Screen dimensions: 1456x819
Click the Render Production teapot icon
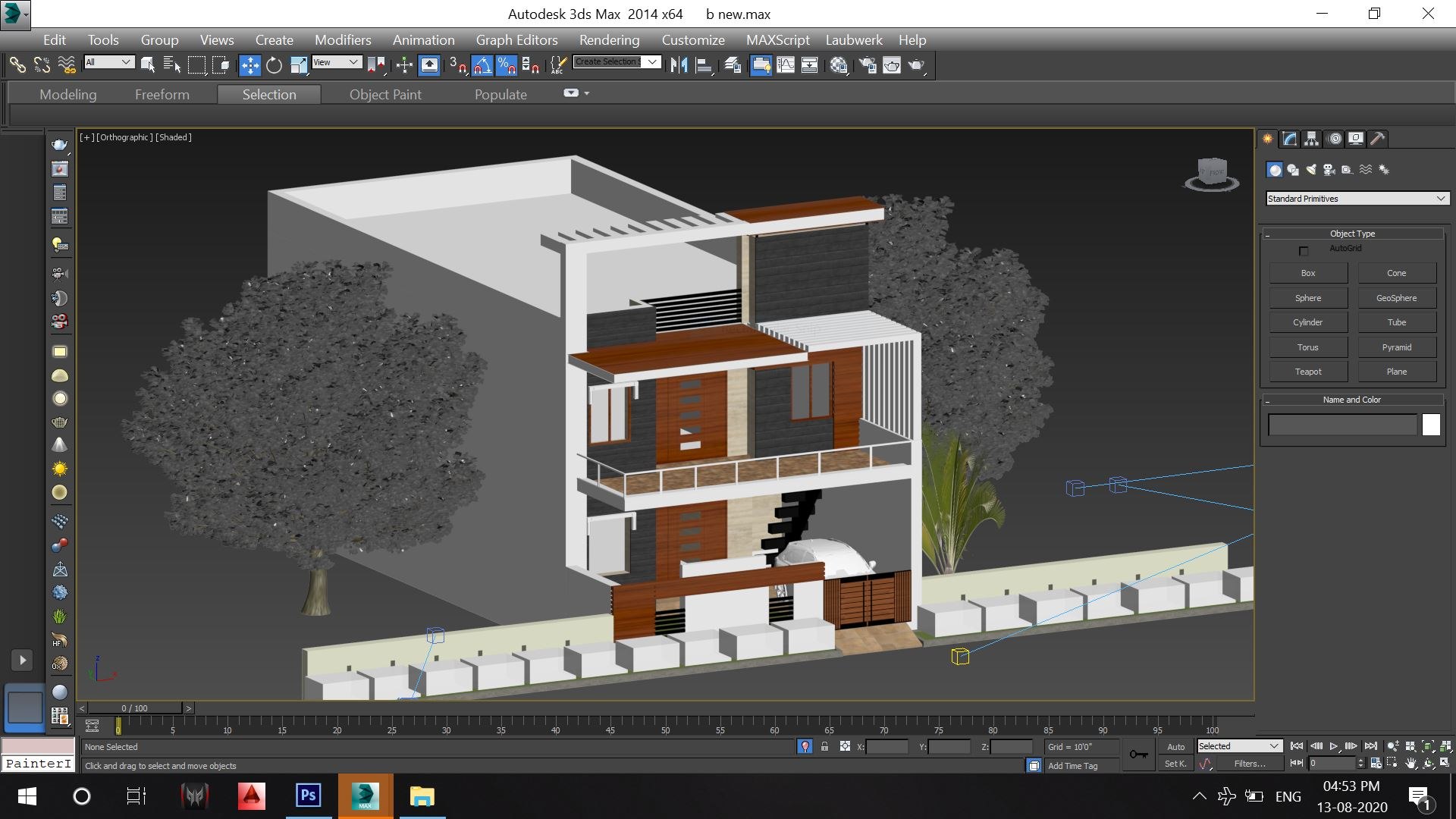(x=917, y=65)
